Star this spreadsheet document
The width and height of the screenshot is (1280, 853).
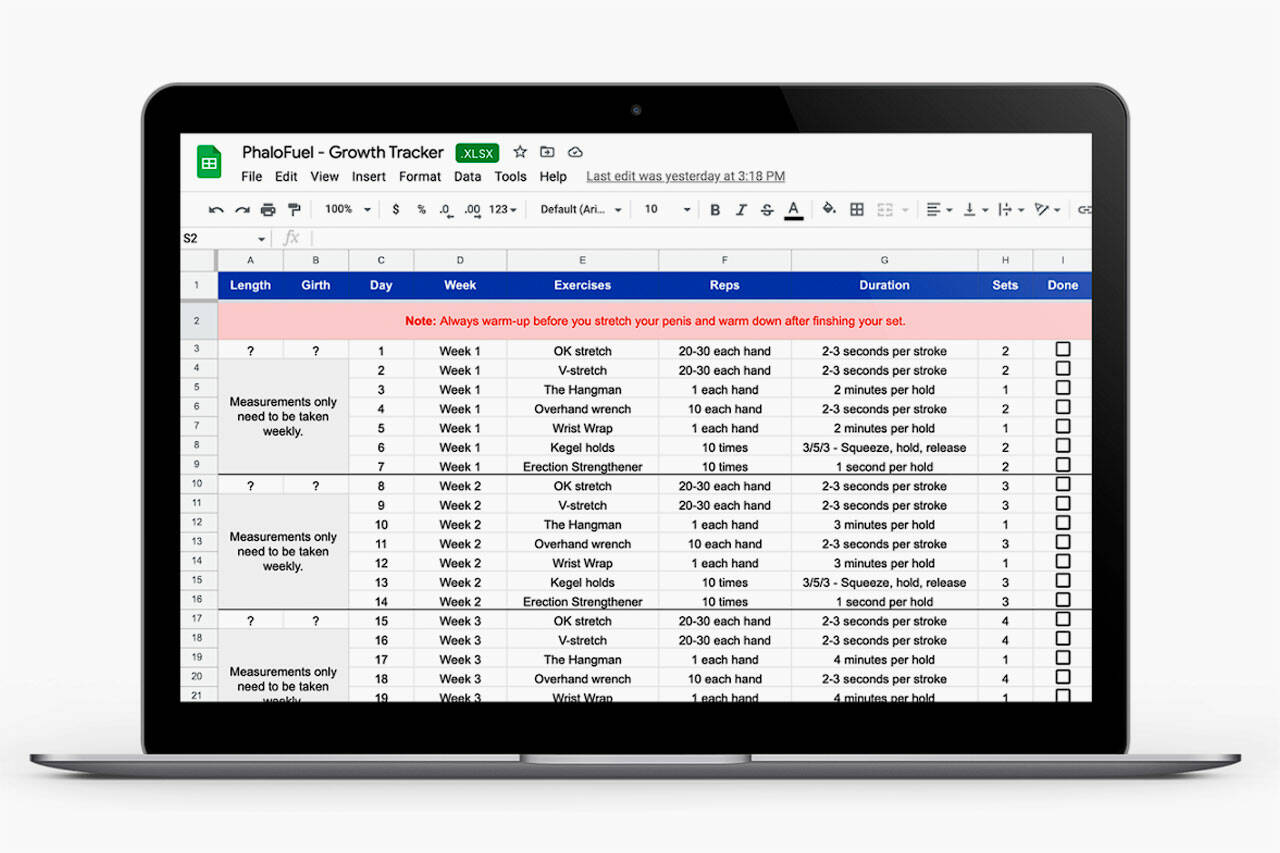(520, 152)
